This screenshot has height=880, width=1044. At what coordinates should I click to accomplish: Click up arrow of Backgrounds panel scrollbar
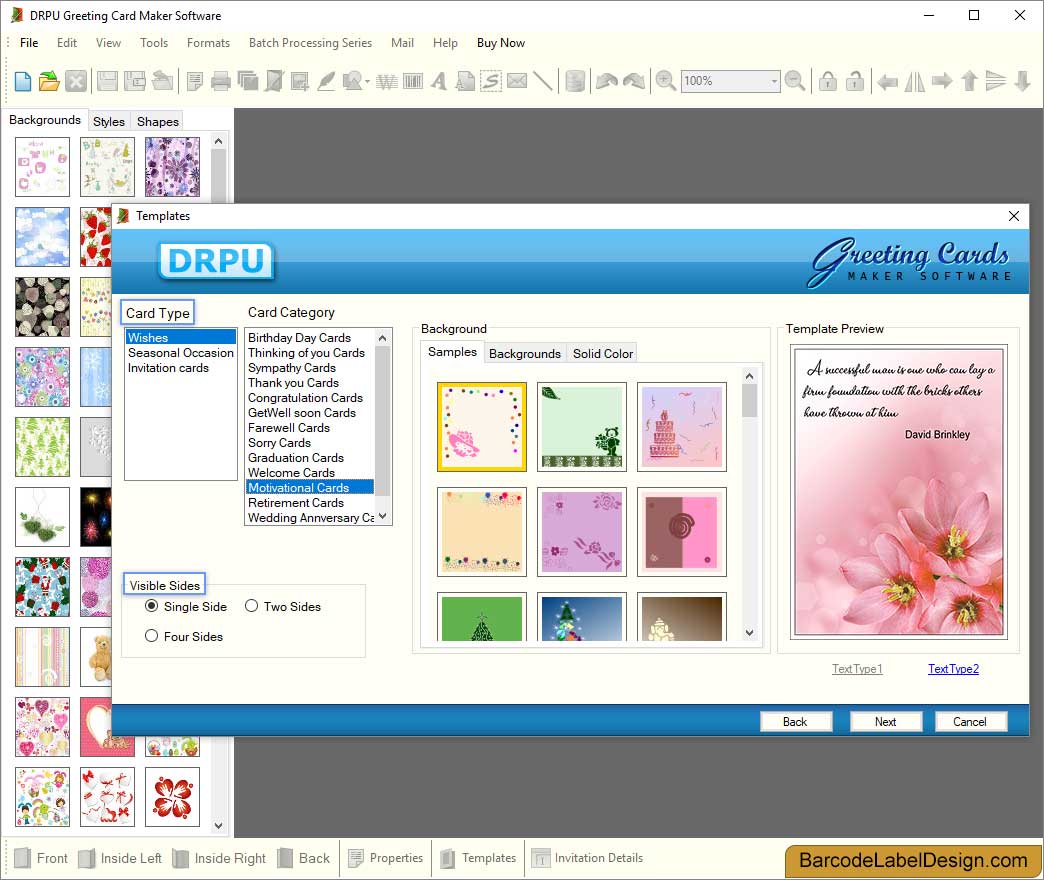pyautogui.click(x=218, y=141)
